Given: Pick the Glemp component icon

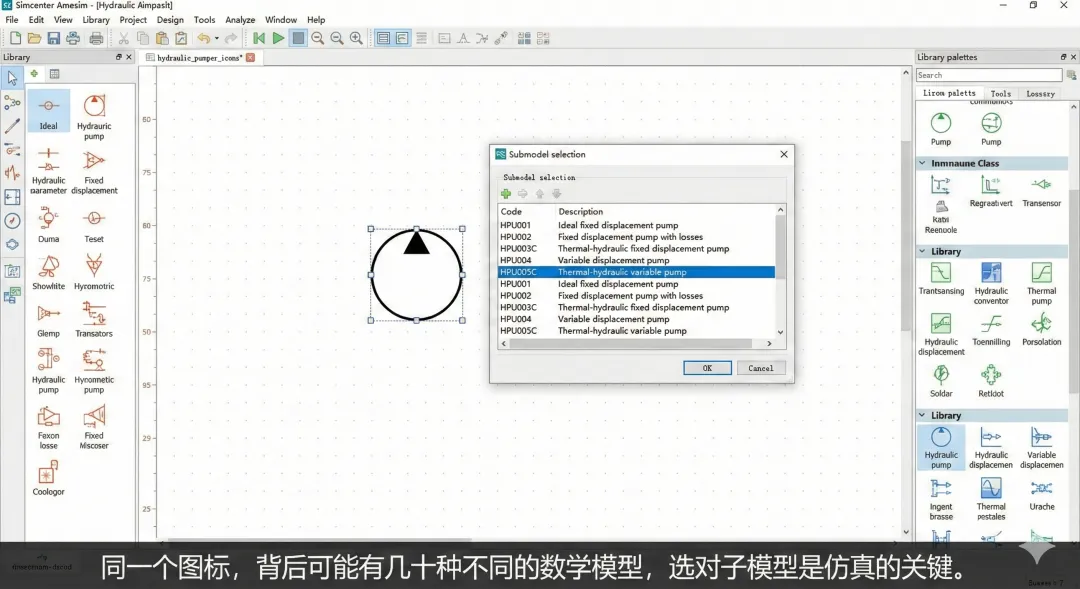Looking at the screenshot, I should click(48, 320).
